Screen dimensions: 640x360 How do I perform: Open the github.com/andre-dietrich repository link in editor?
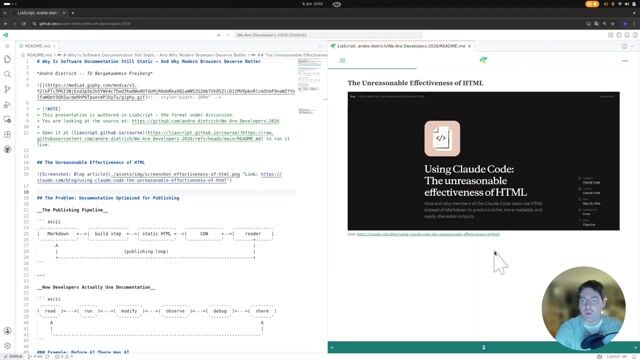205,121
